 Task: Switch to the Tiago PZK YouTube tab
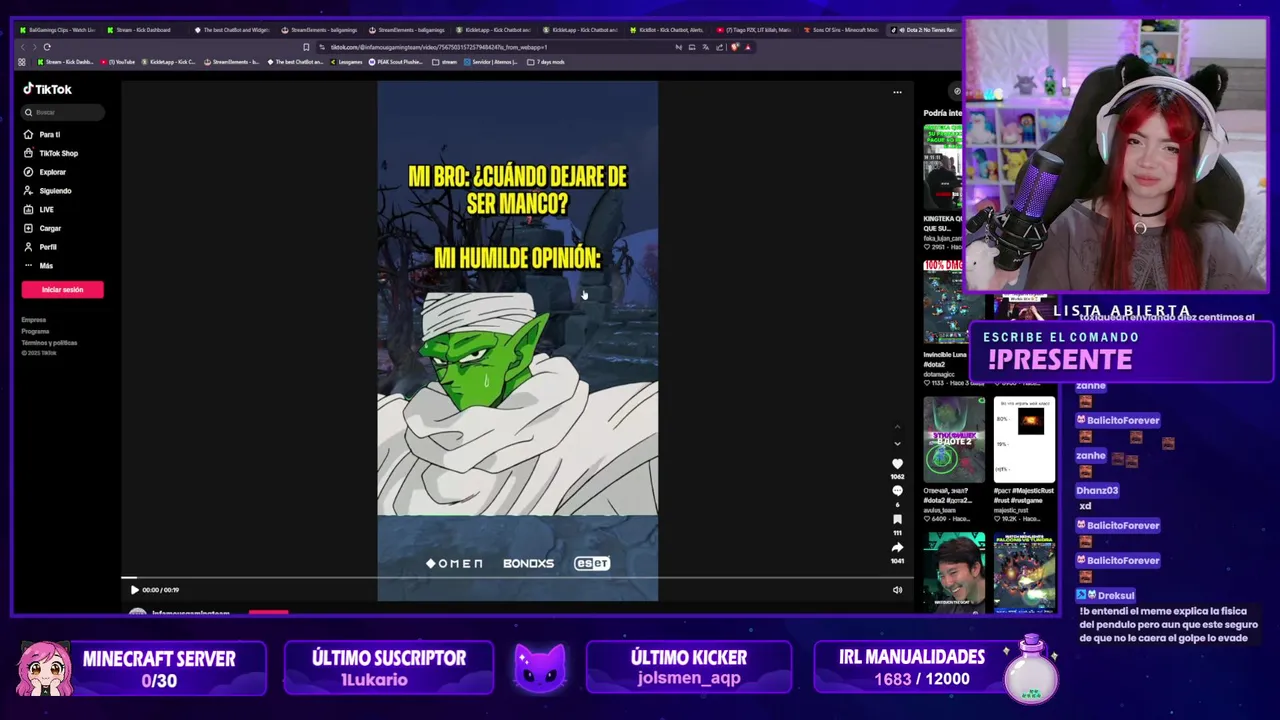tap(754, 30)
